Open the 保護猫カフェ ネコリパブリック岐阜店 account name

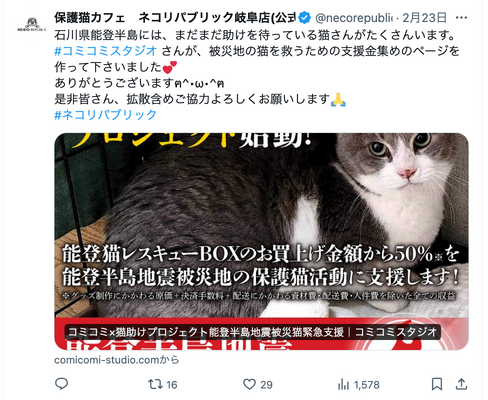click(x=175, y=18)
